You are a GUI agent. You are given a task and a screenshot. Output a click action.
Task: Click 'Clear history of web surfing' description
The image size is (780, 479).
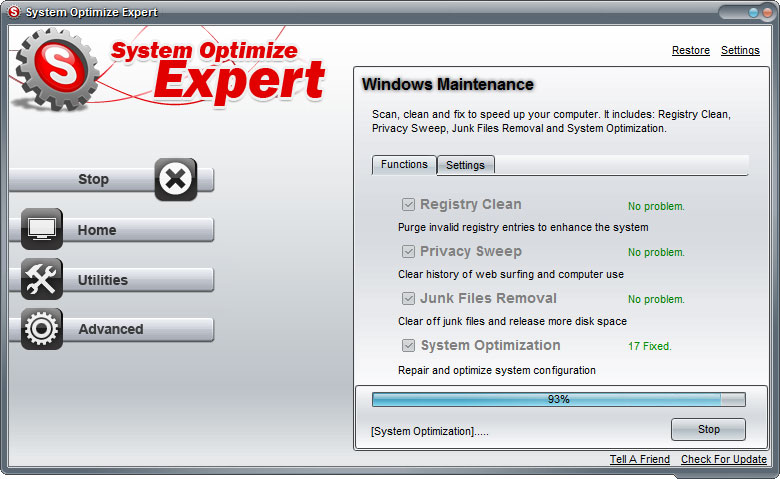[510, 274]
